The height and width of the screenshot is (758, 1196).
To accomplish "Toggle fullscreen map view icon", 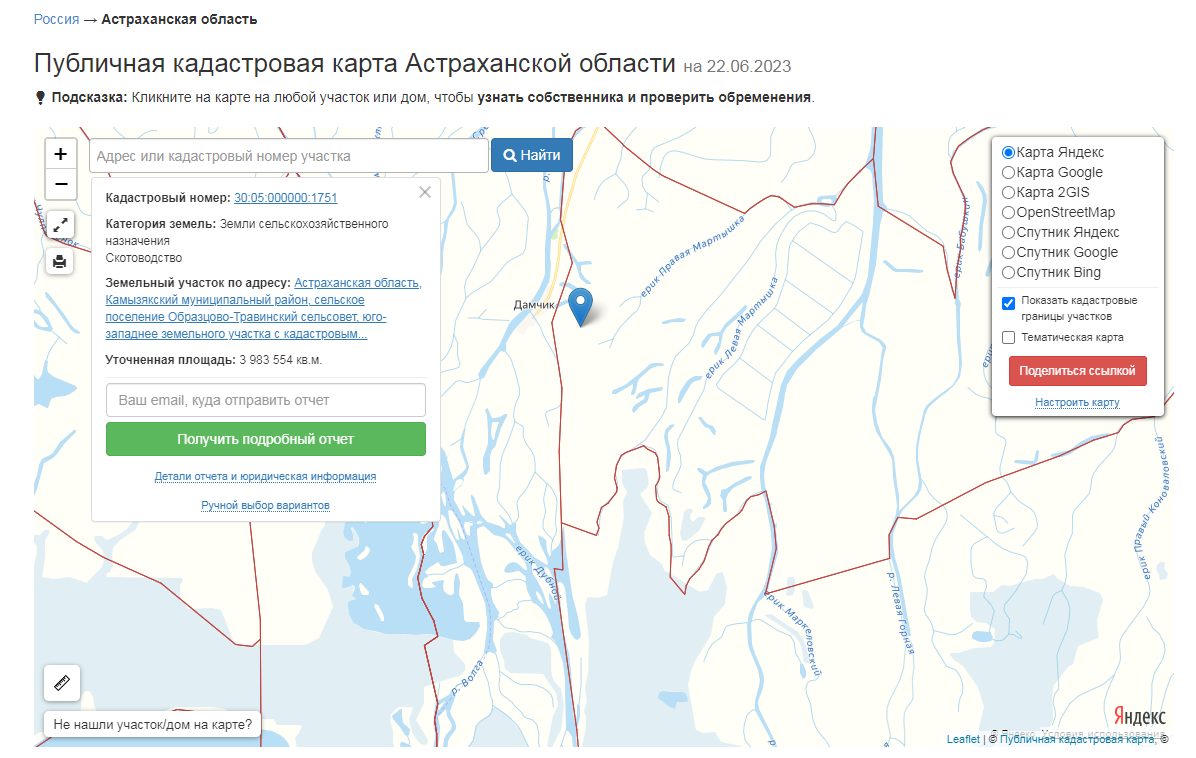I will point(60,225).
